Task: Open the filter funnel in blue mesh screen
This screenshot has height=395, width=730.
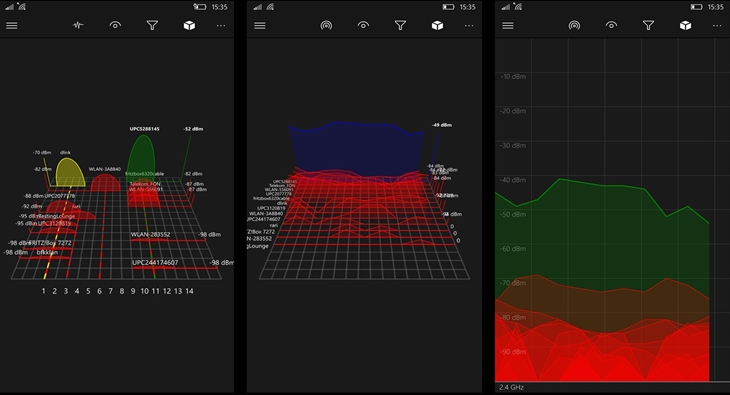Action: tap(400, 25)
